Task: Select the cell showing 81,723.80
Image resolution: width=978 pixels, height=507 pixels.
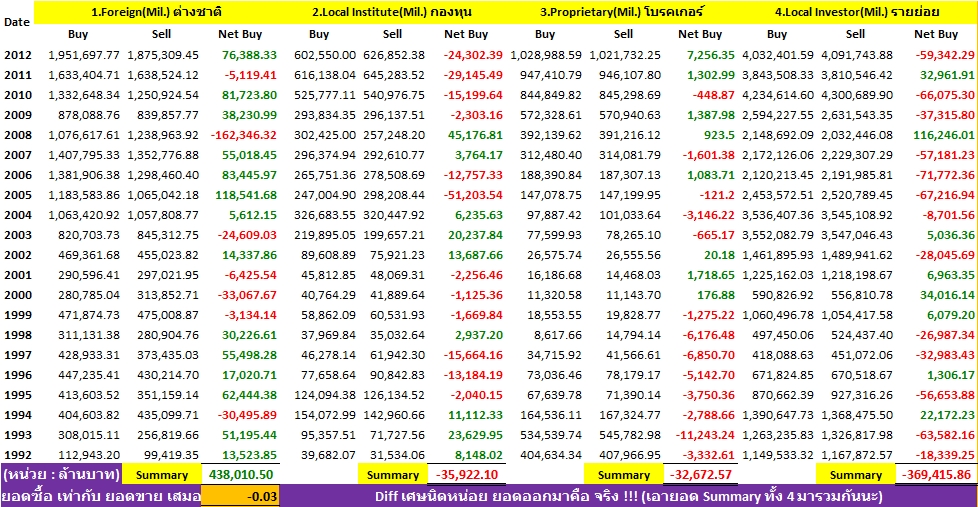Action: click(x=249, y=95)
